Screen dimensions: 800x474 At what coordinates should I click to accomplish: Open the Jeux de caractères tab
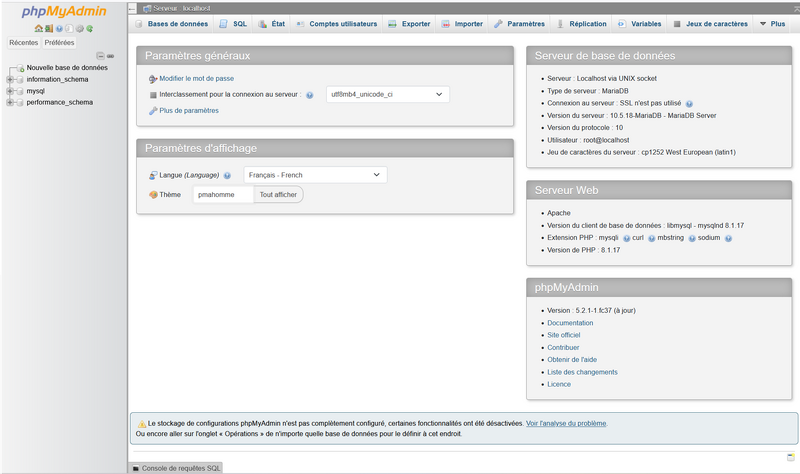(x=711, y=24)
